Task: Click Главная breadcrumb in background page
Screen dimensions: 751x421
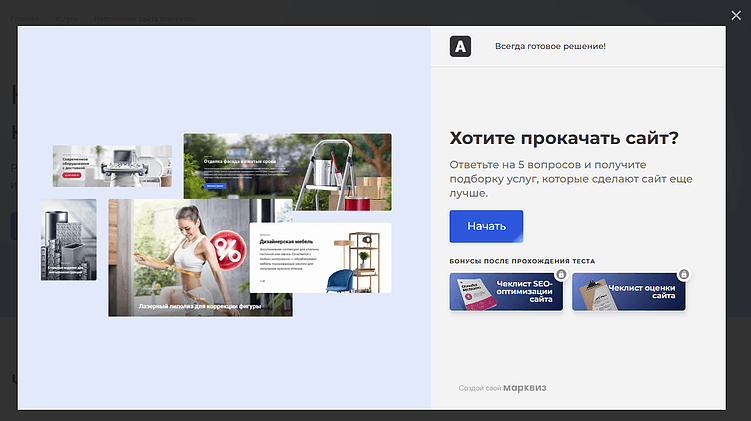Action: (25, 19)
